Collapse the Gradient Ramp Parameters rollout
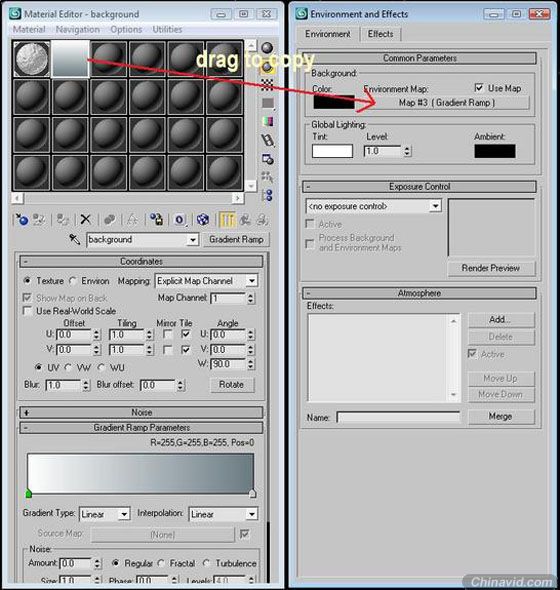This screenshot has height=590, width=560. 141,428
